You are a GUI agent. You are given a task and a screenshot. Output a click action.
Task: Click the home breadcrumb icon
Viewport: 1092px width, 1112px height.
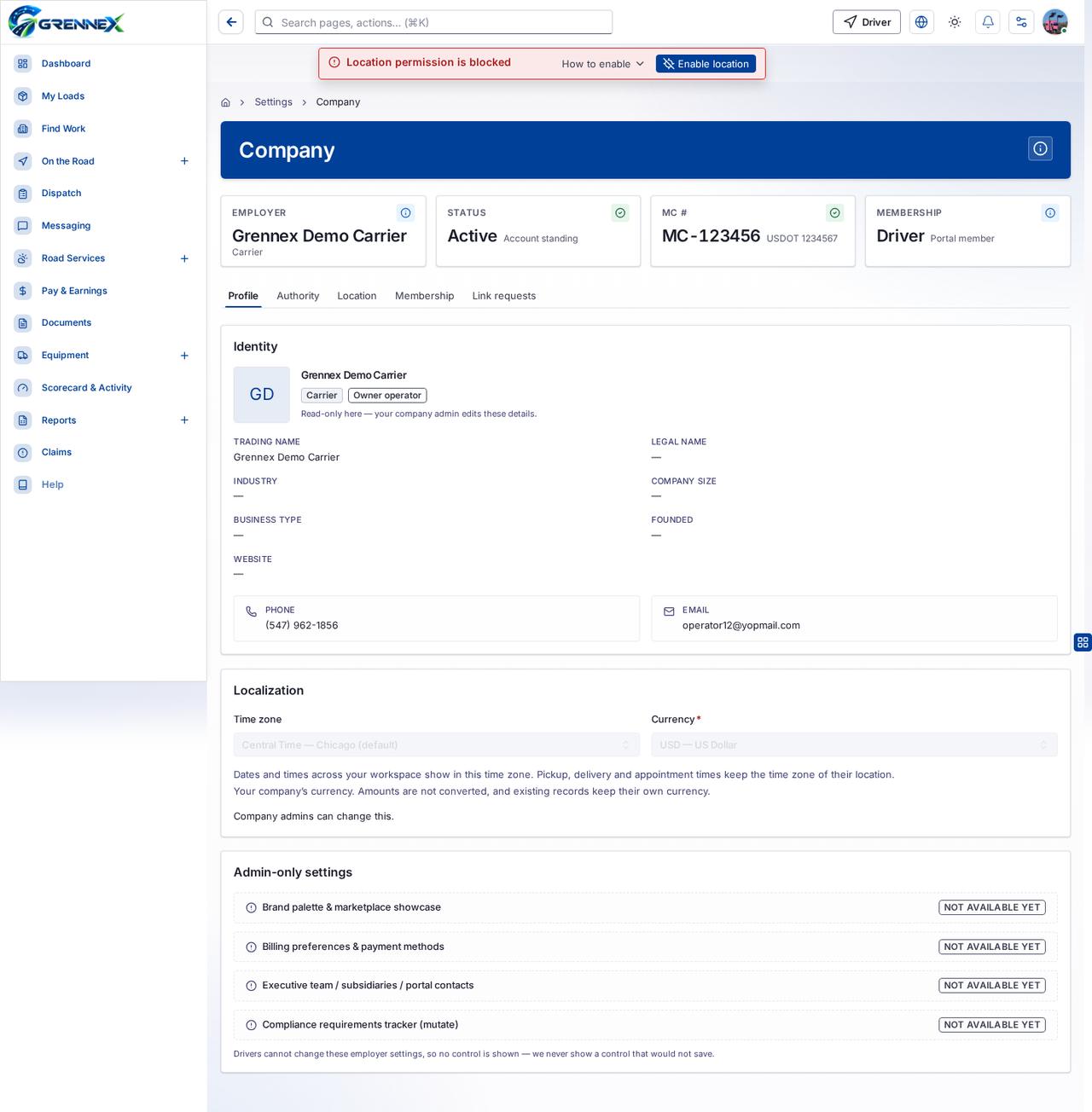coord(225,102)
